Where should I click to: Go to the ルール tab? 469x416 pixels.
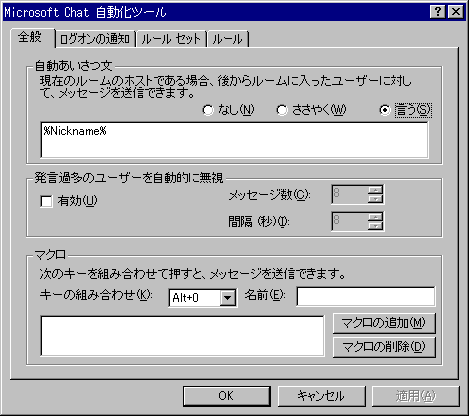tap(228, 39)
